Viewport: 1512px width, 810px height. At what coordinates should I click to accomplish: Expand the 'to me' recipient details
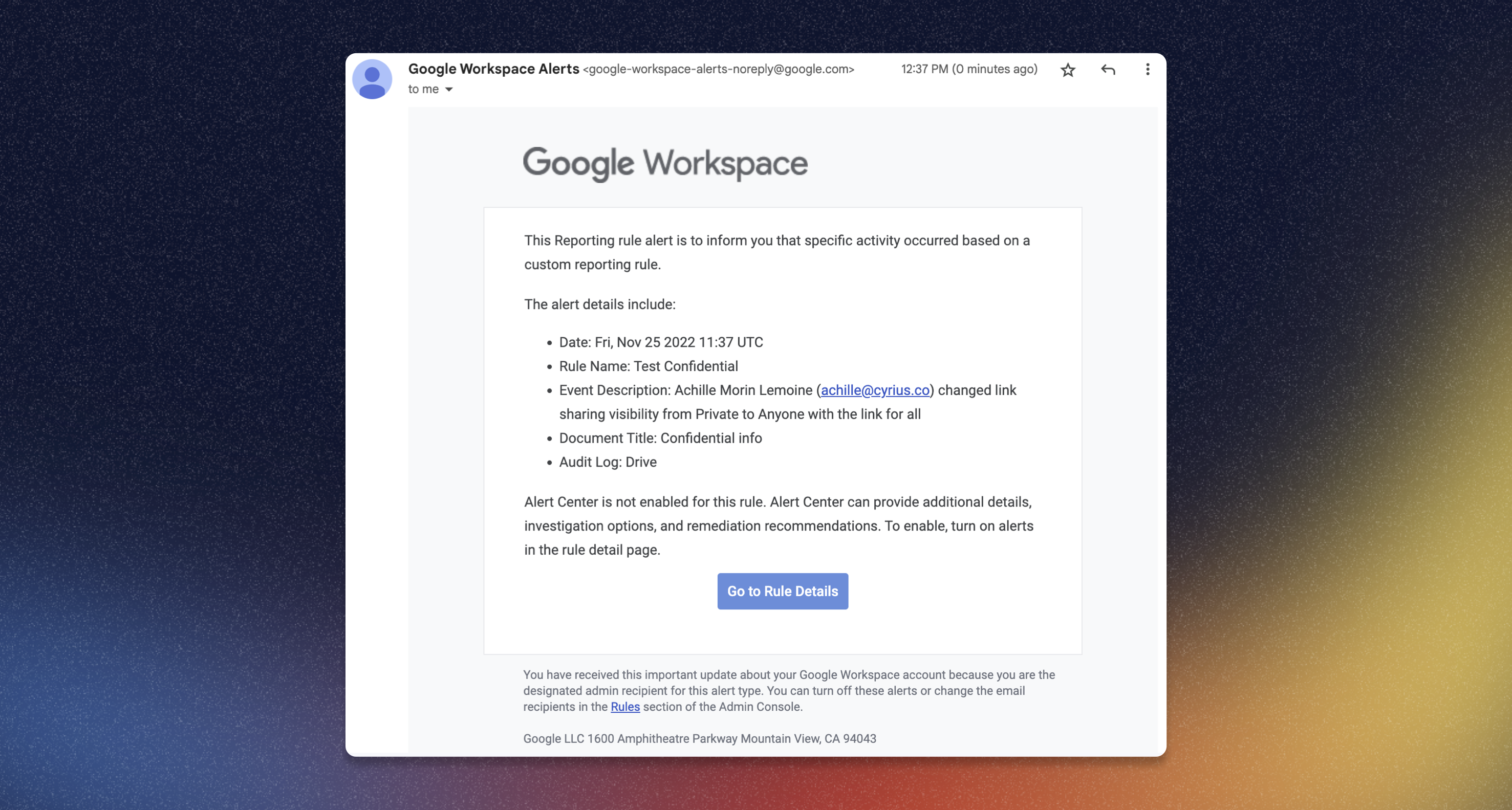pos(449,89)
